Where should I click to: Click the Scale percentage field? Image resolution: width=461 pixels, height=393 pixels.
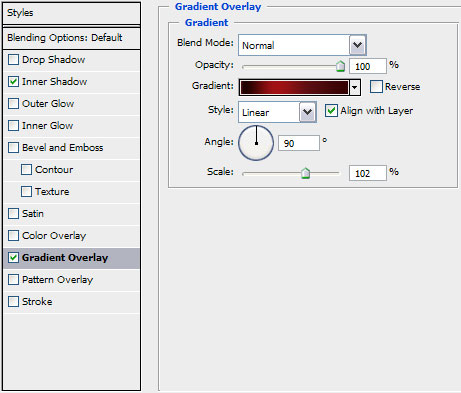[368, 173]
